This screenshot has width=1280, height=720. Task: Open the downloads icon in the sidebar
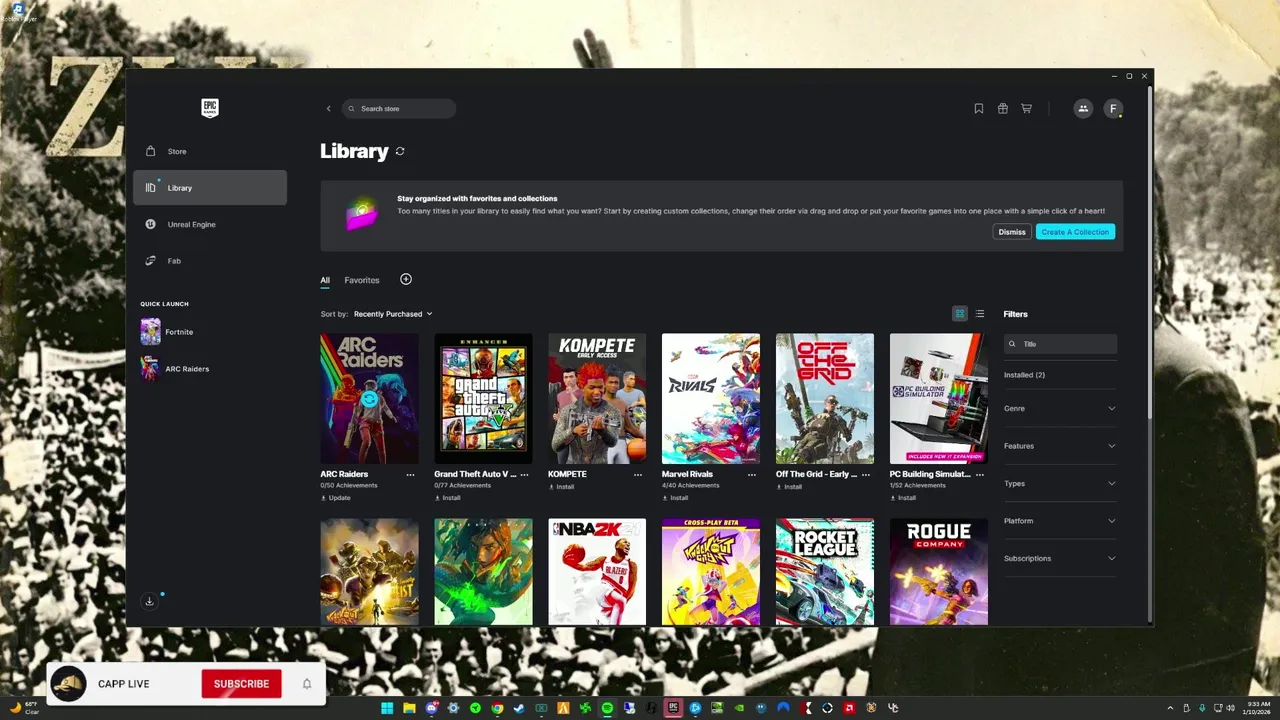pyautogui.click(x=149, y=601)
